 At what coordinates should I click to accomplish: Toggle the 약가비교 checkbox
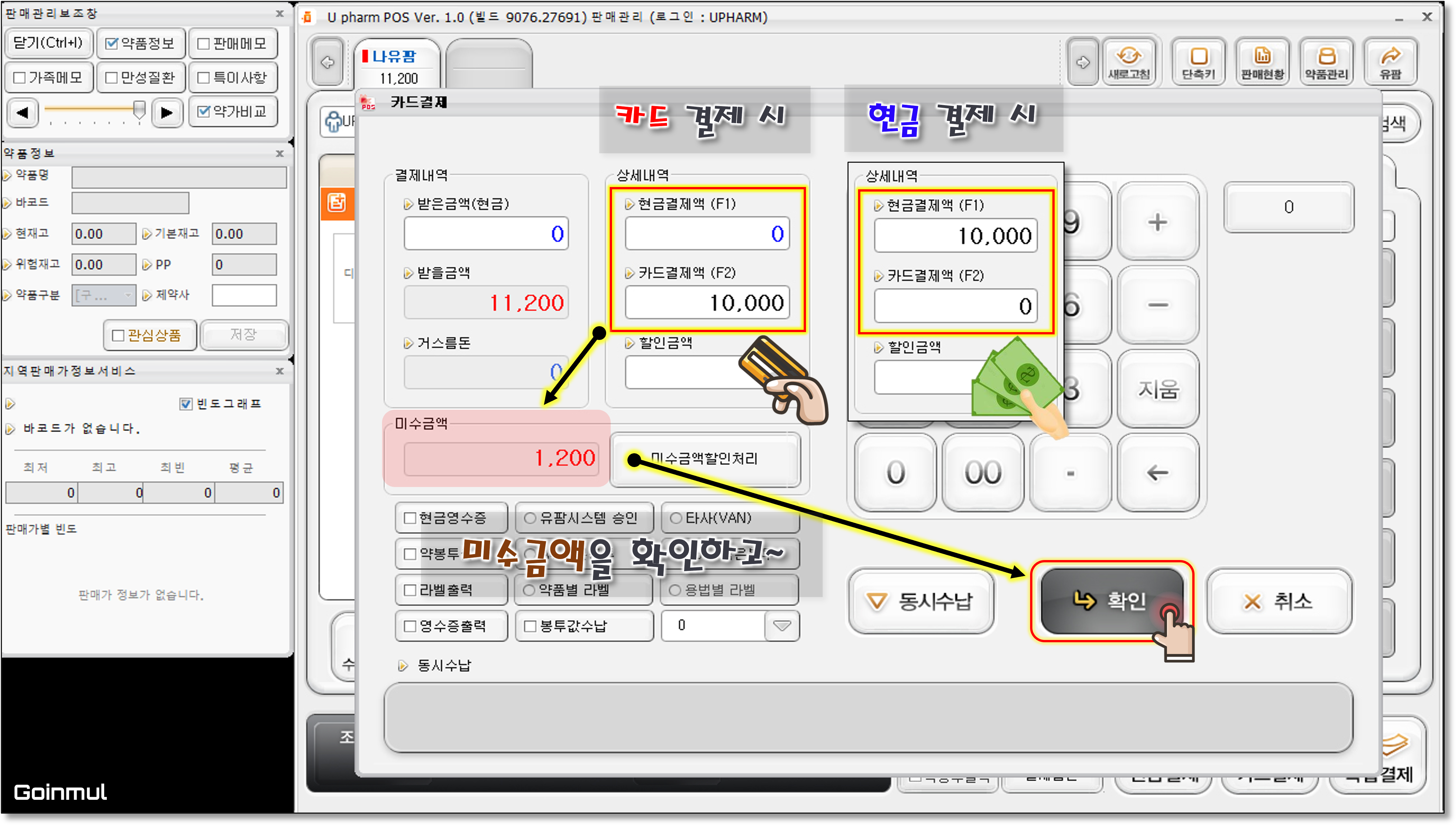(203, 111)
